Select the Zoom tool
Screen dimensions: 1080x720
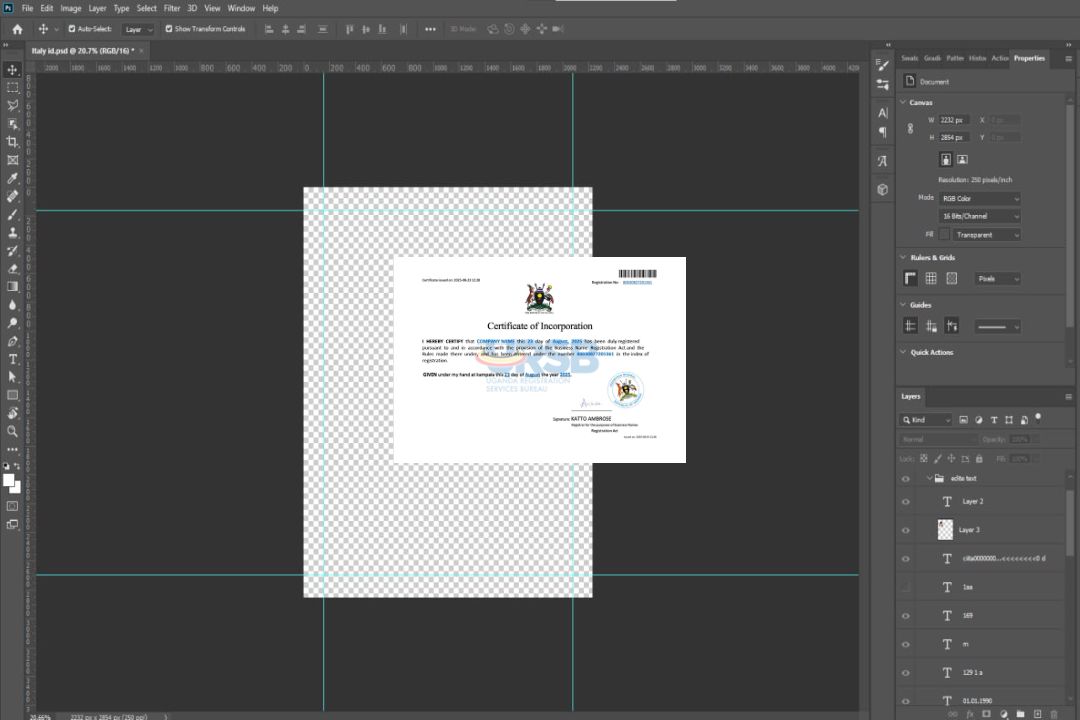point(13,431)
